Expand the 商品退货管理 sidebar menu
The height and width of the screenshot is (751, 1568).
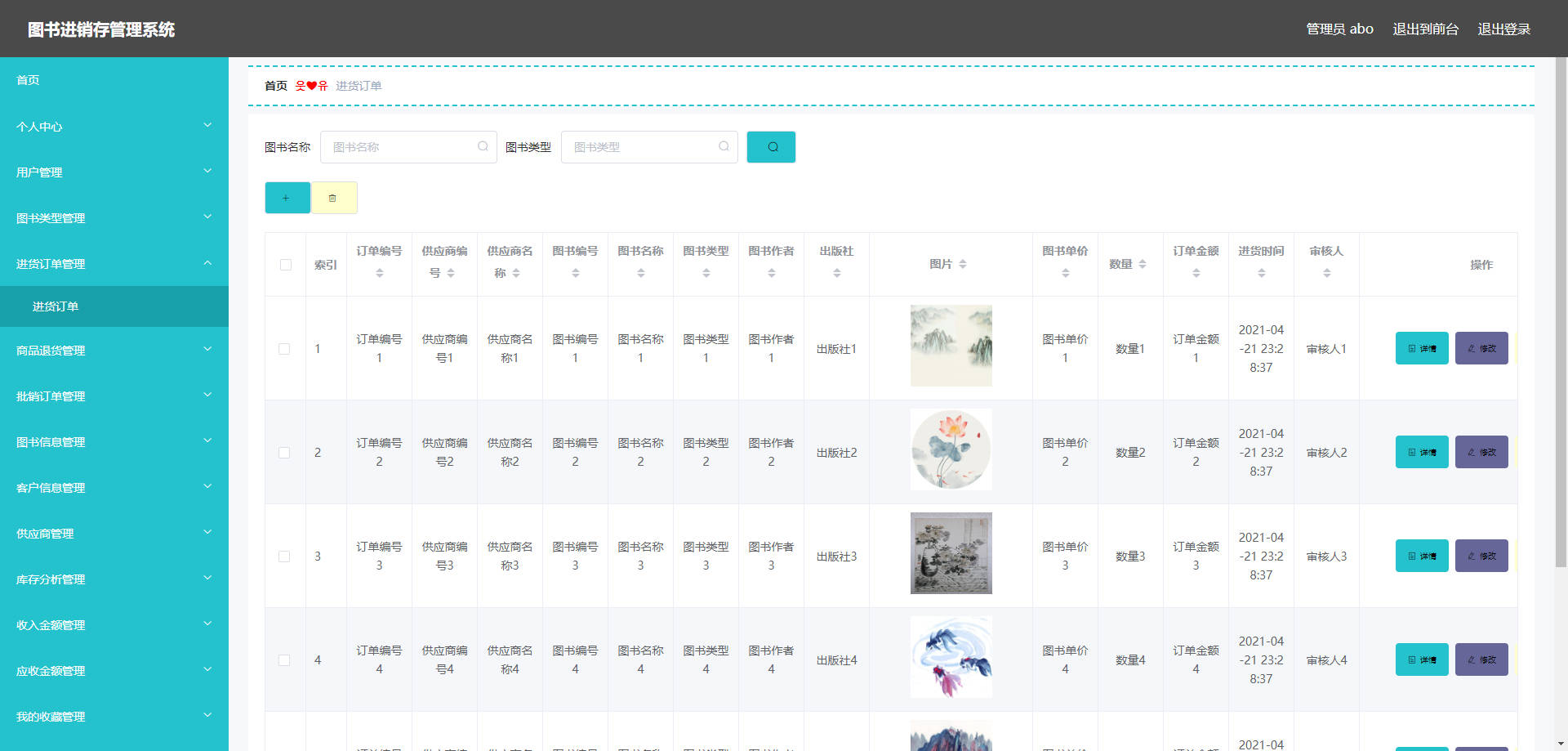[114, 351]
